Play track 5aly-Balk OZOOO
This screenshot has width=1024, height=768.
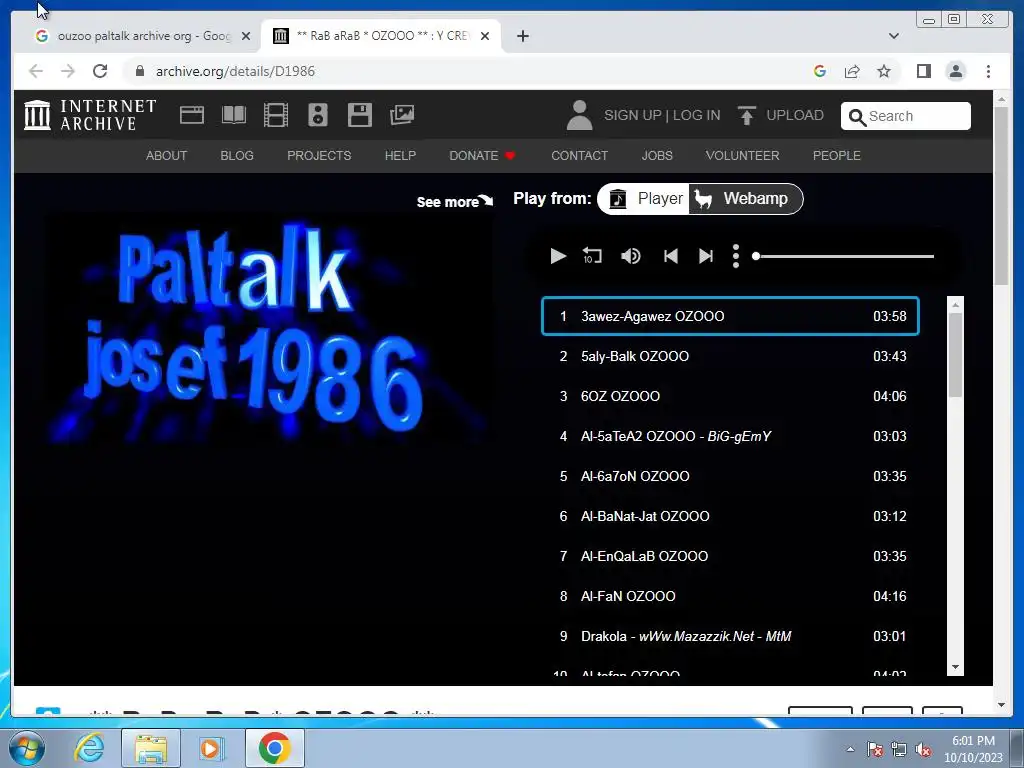(730, 356)
